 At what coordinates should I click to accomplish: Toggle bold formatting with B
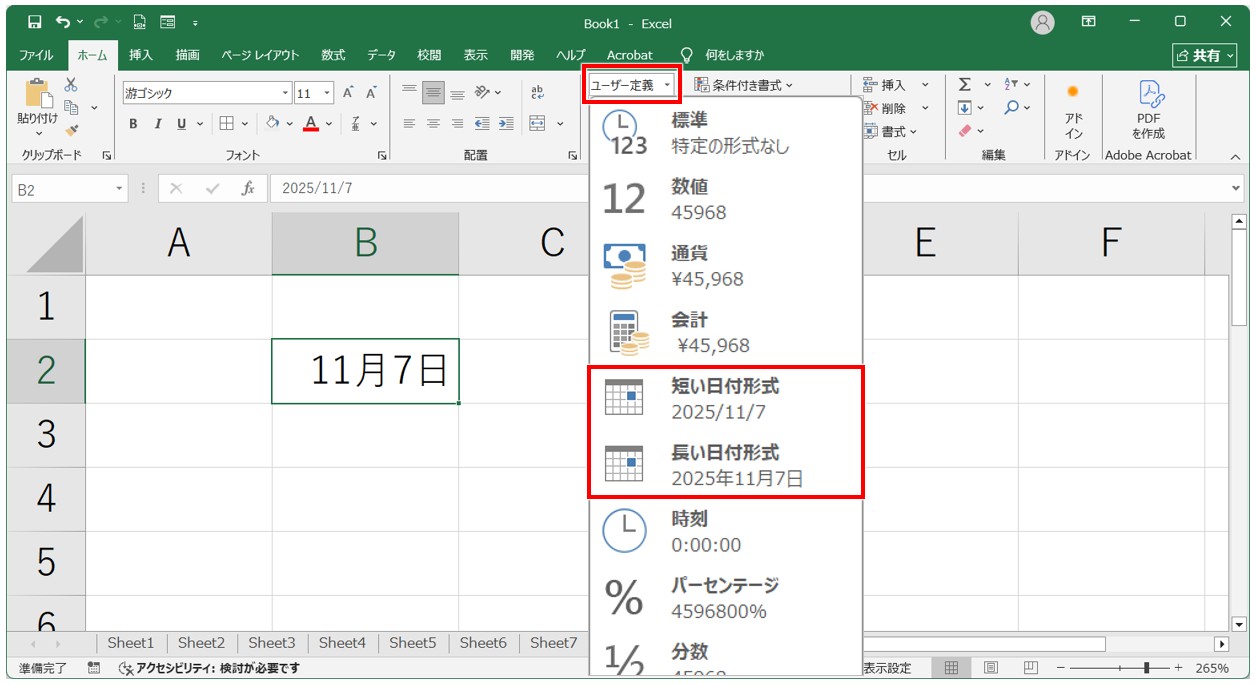(133, 124)
